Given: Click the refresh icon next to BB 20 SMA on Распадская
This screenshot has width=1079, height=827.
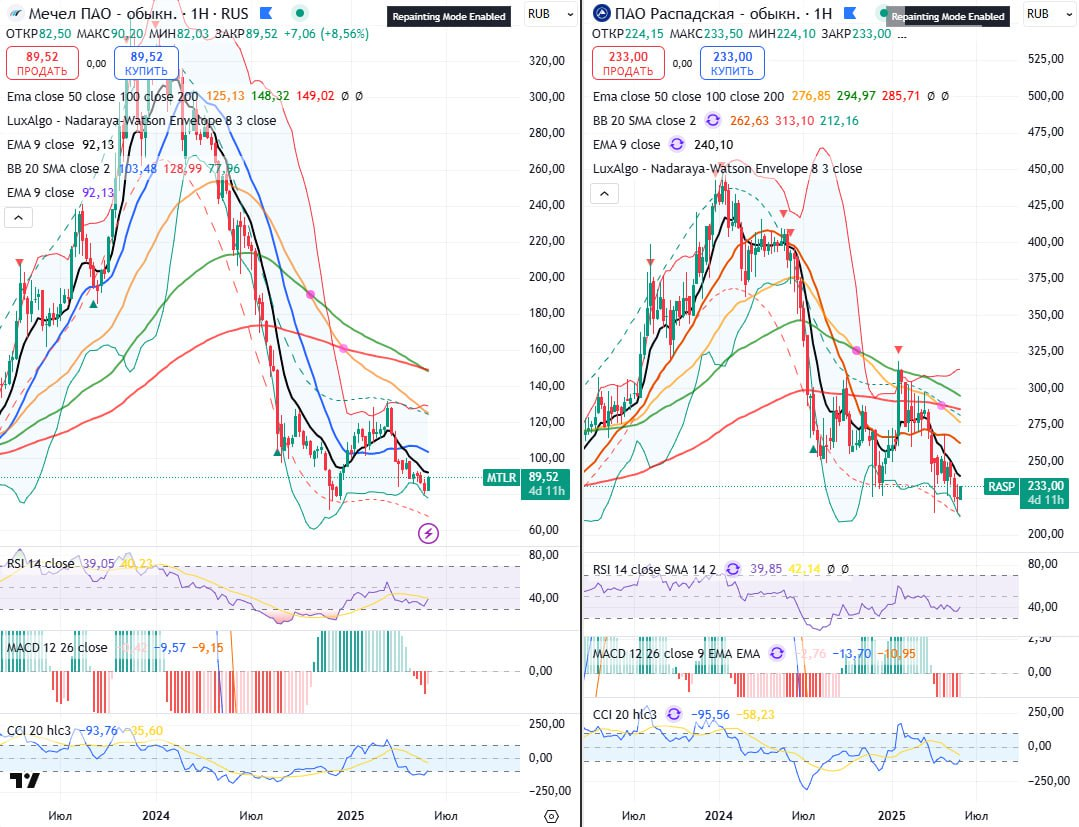Looking at the screenshot, I should point(713,120).
